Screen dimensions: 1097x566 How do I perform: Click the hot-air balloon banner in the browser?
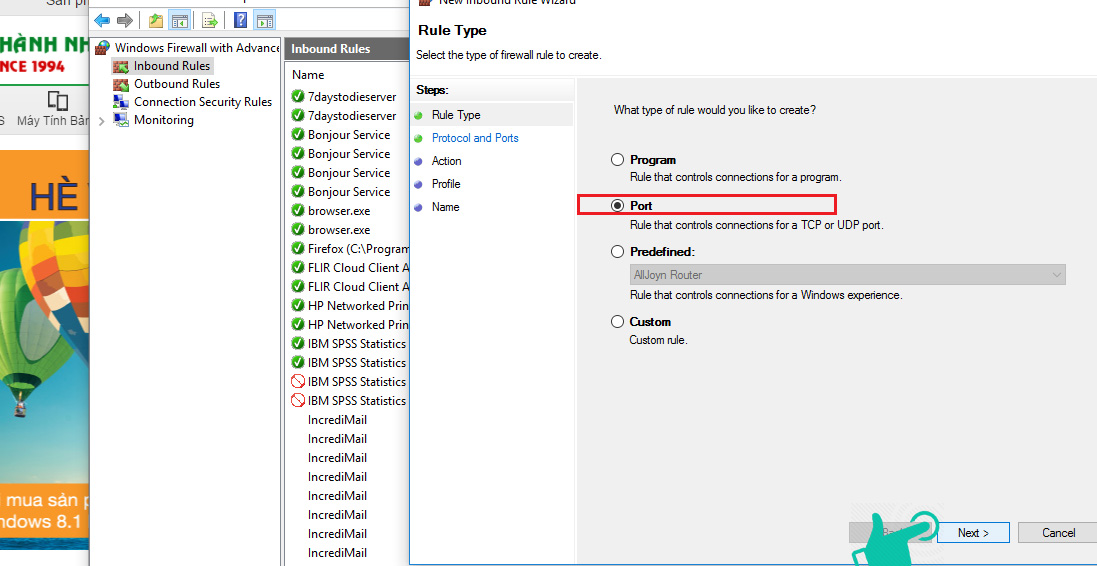(x=45, y=350)
